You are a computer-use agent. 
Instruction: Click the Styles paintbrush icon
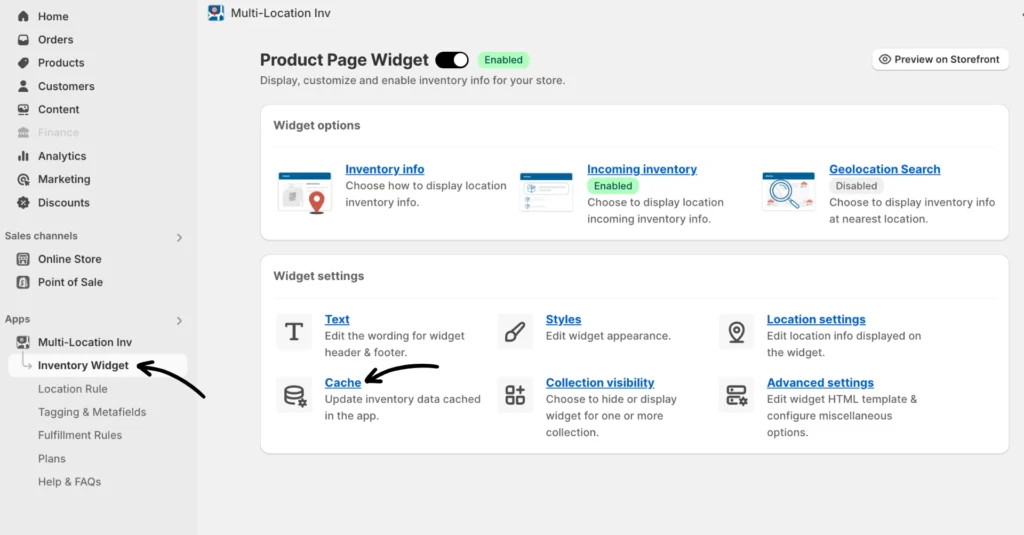point(515,332)
